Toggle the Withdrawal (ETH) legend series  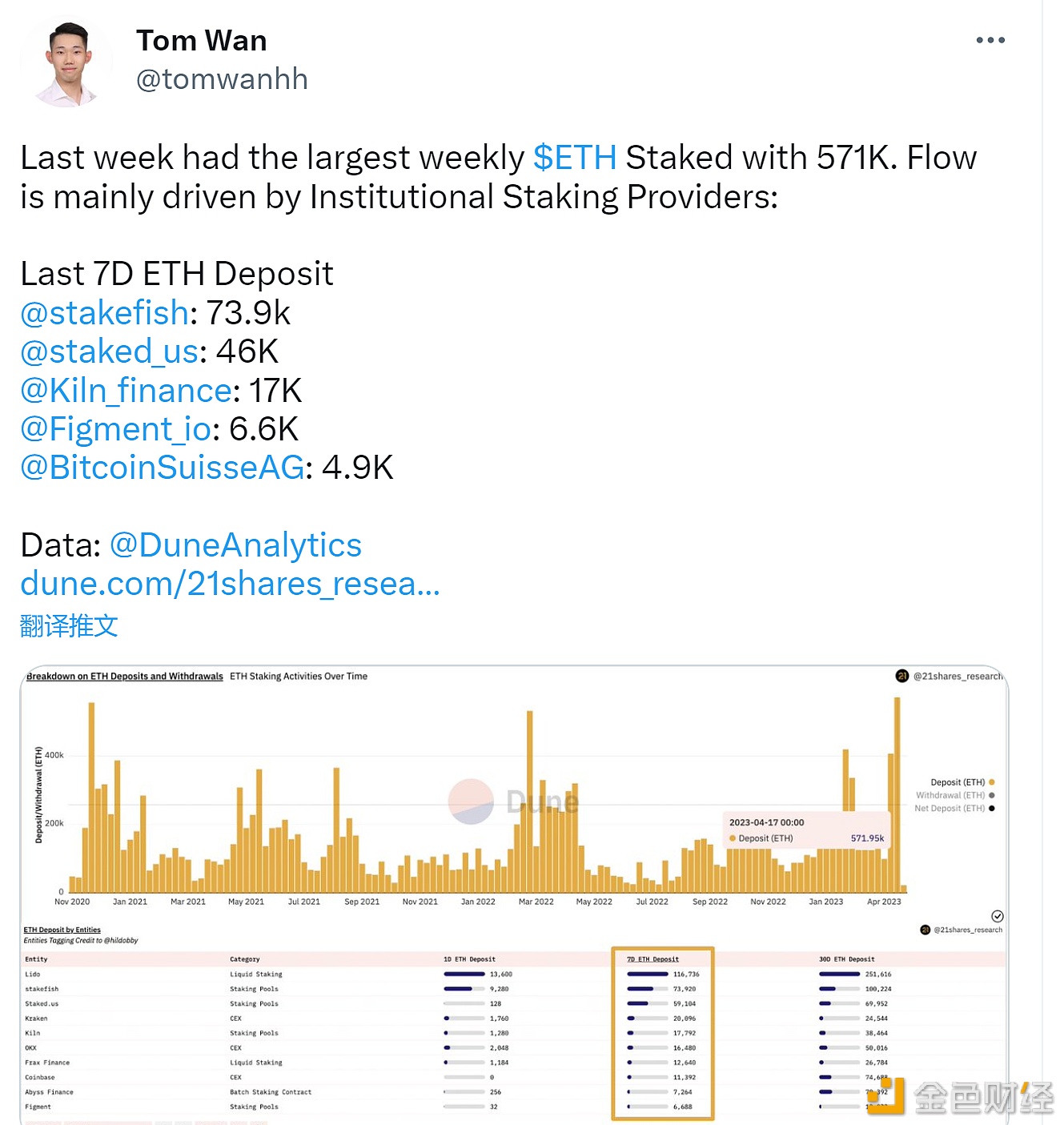point(955,795)
